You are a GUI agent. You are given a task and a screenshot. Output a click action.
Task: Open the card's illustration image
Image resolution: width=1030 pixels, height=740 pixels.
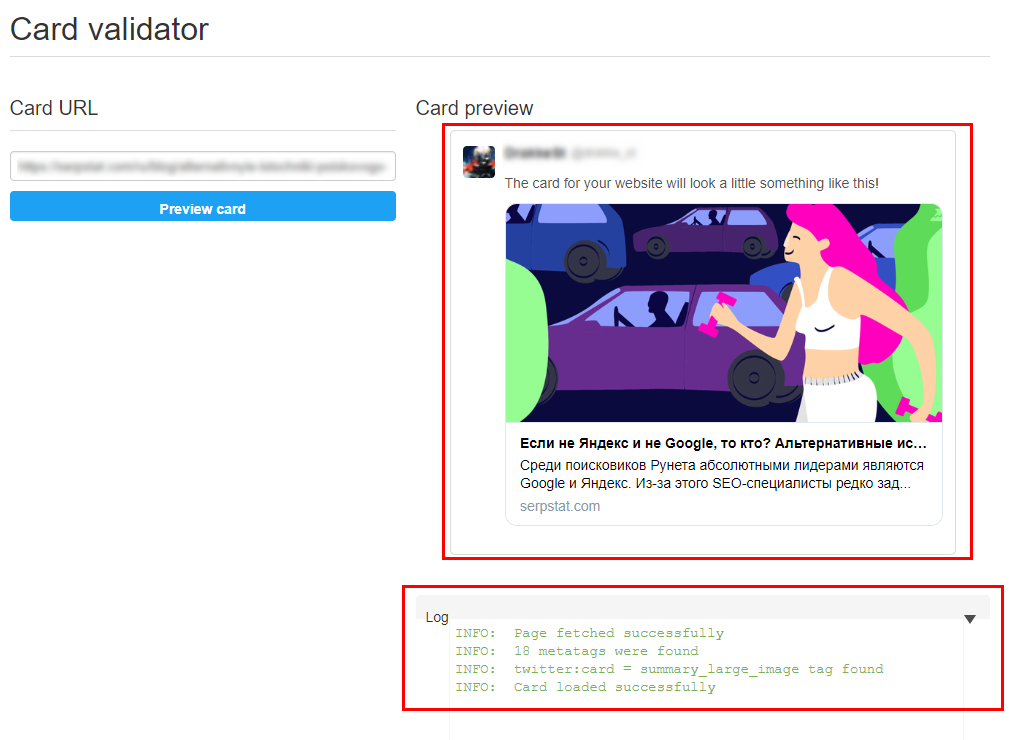point(724,313)
